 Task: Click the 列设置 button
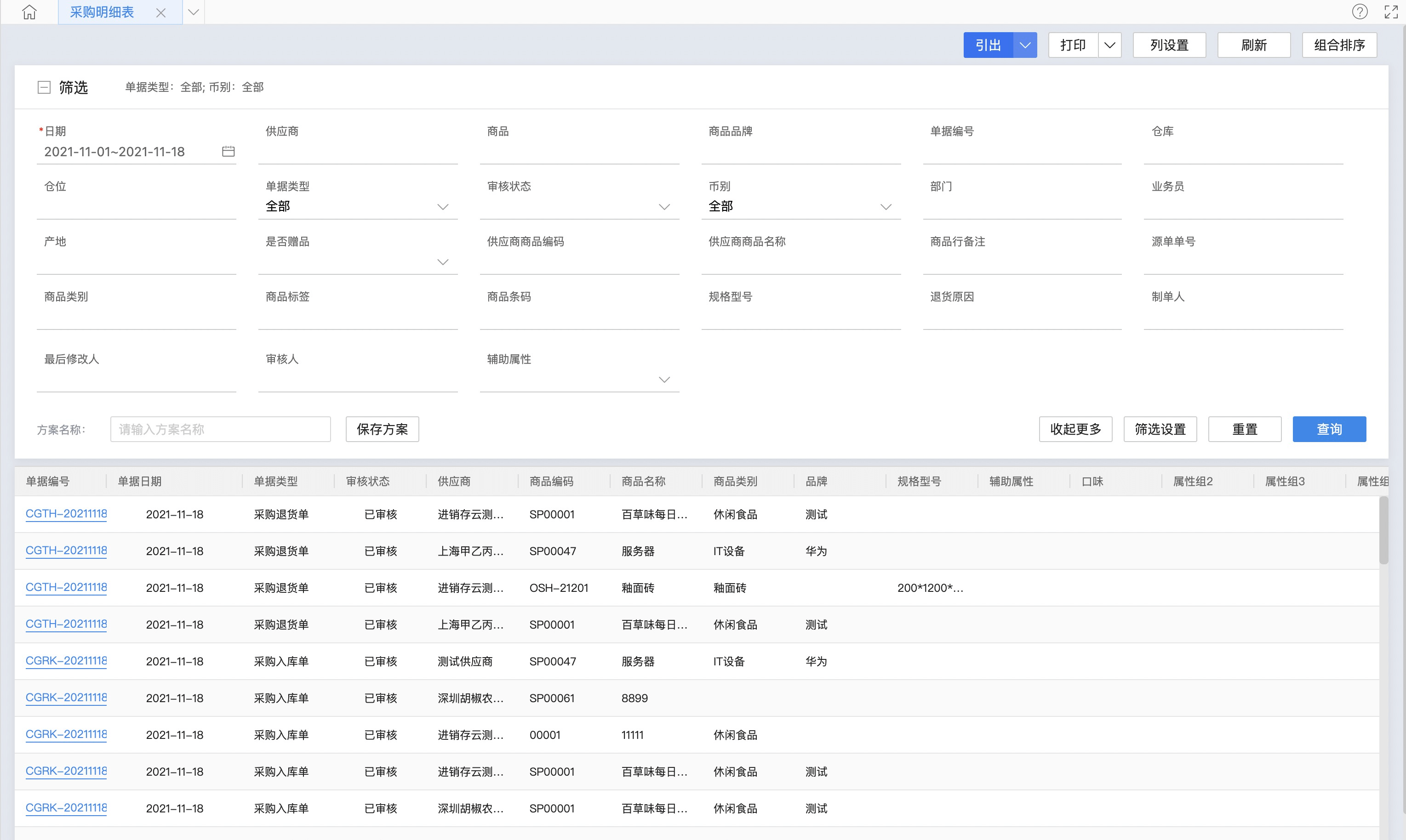click(x=1169, y=45)
